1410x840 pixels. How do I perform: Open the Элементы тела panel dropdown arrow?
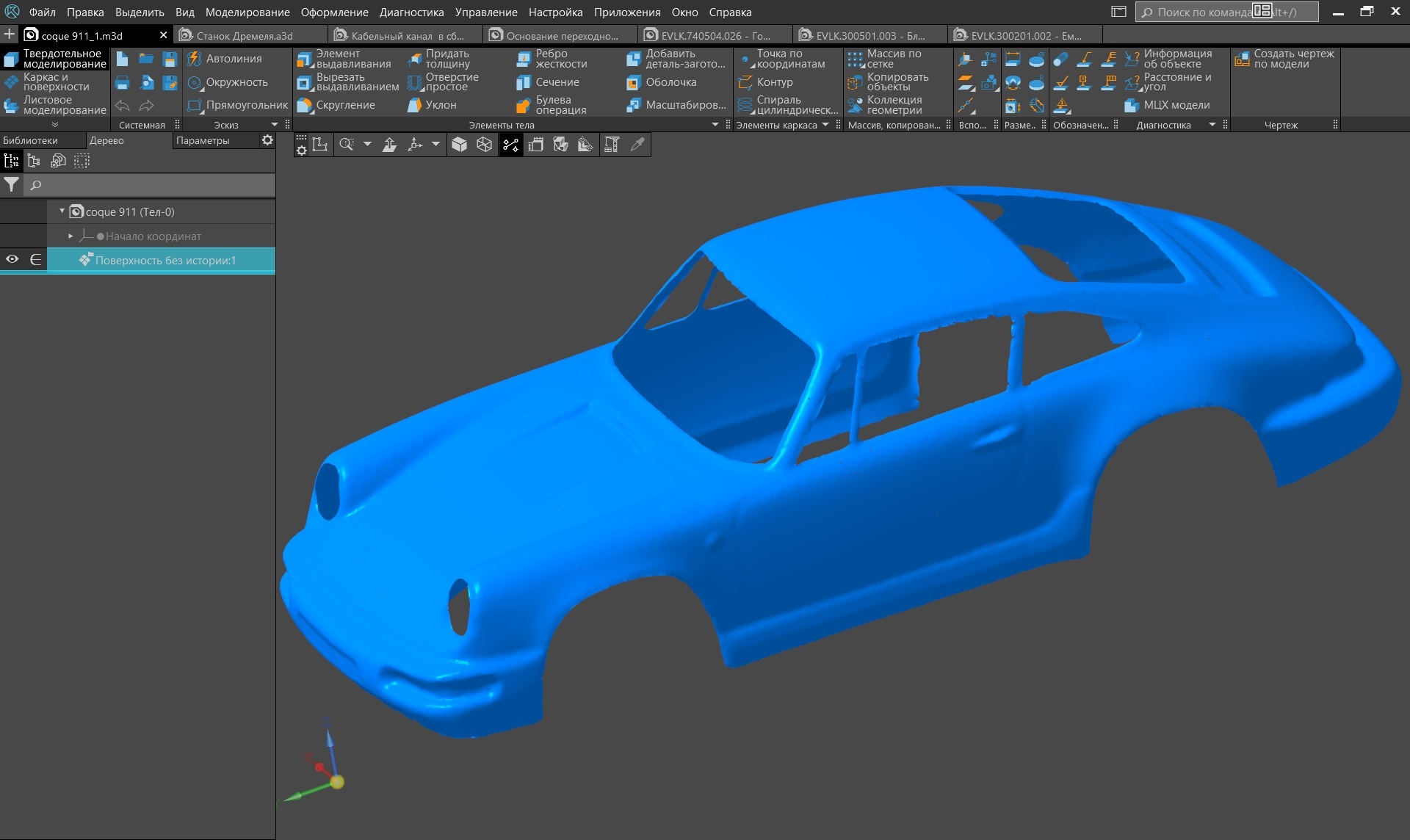tap(715, 125)
